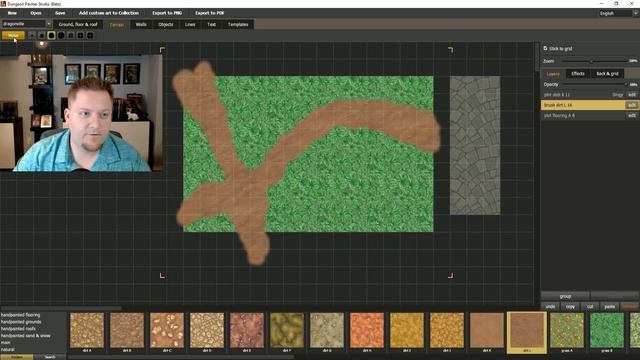Switch to the Text tab
Viewport: 640px width, 360px height.
pyautogui.click(x=211, y=24)
